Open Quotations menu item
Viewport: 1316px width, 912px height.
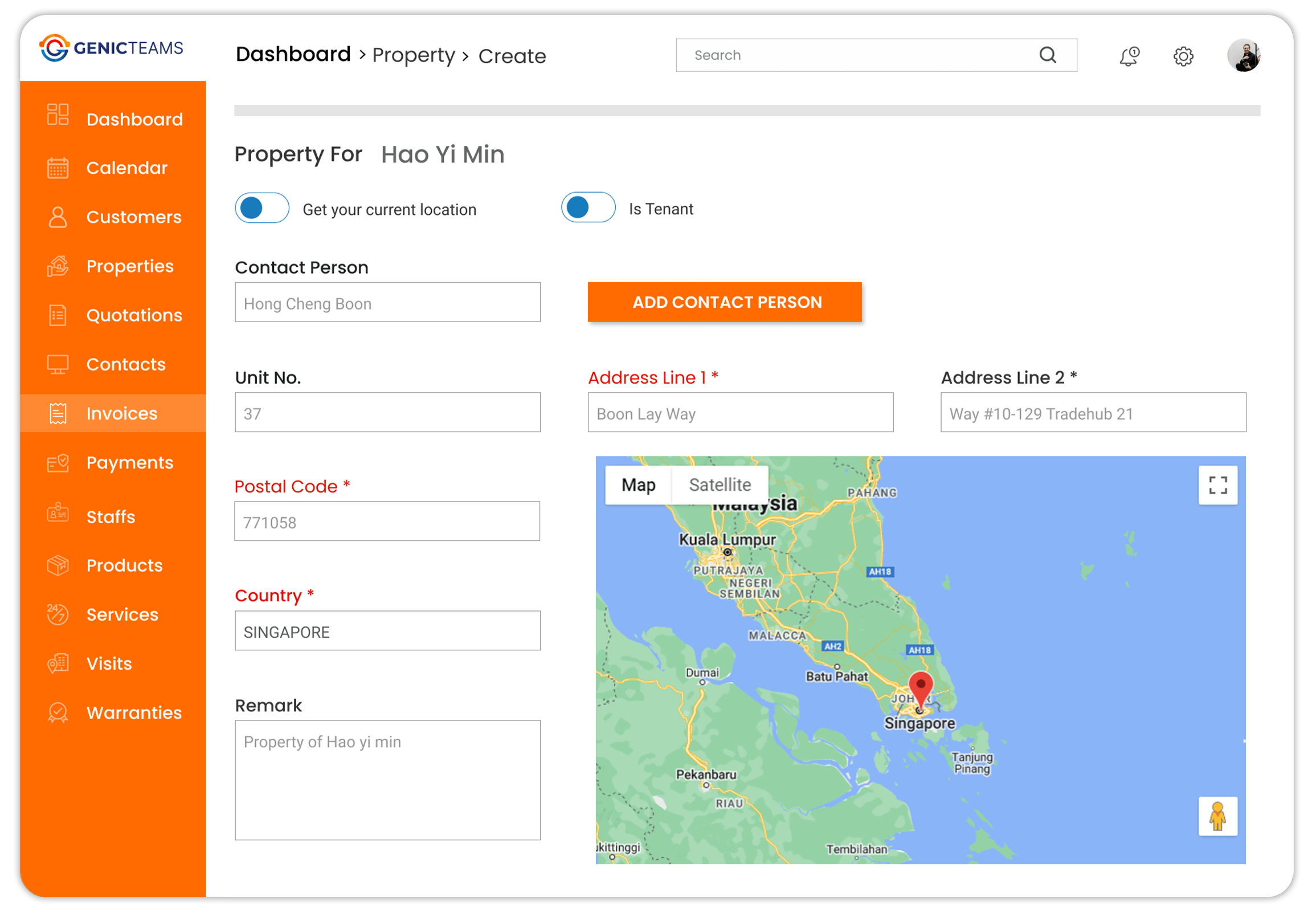pos(113,315)
